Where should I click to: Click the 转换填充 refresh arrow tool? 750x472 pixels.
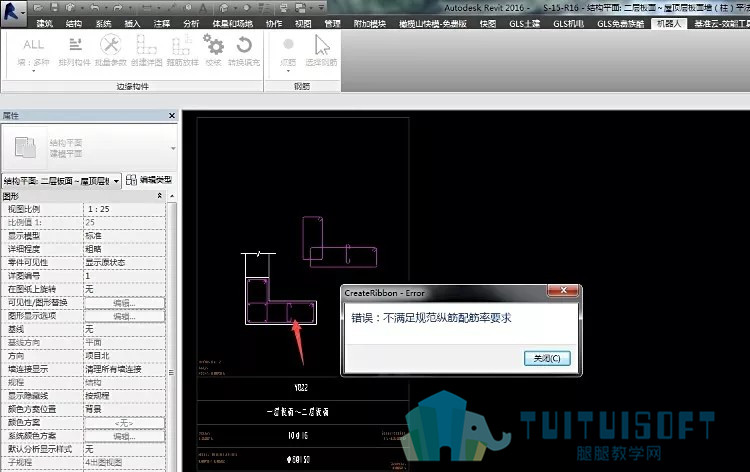pos(244,52)
